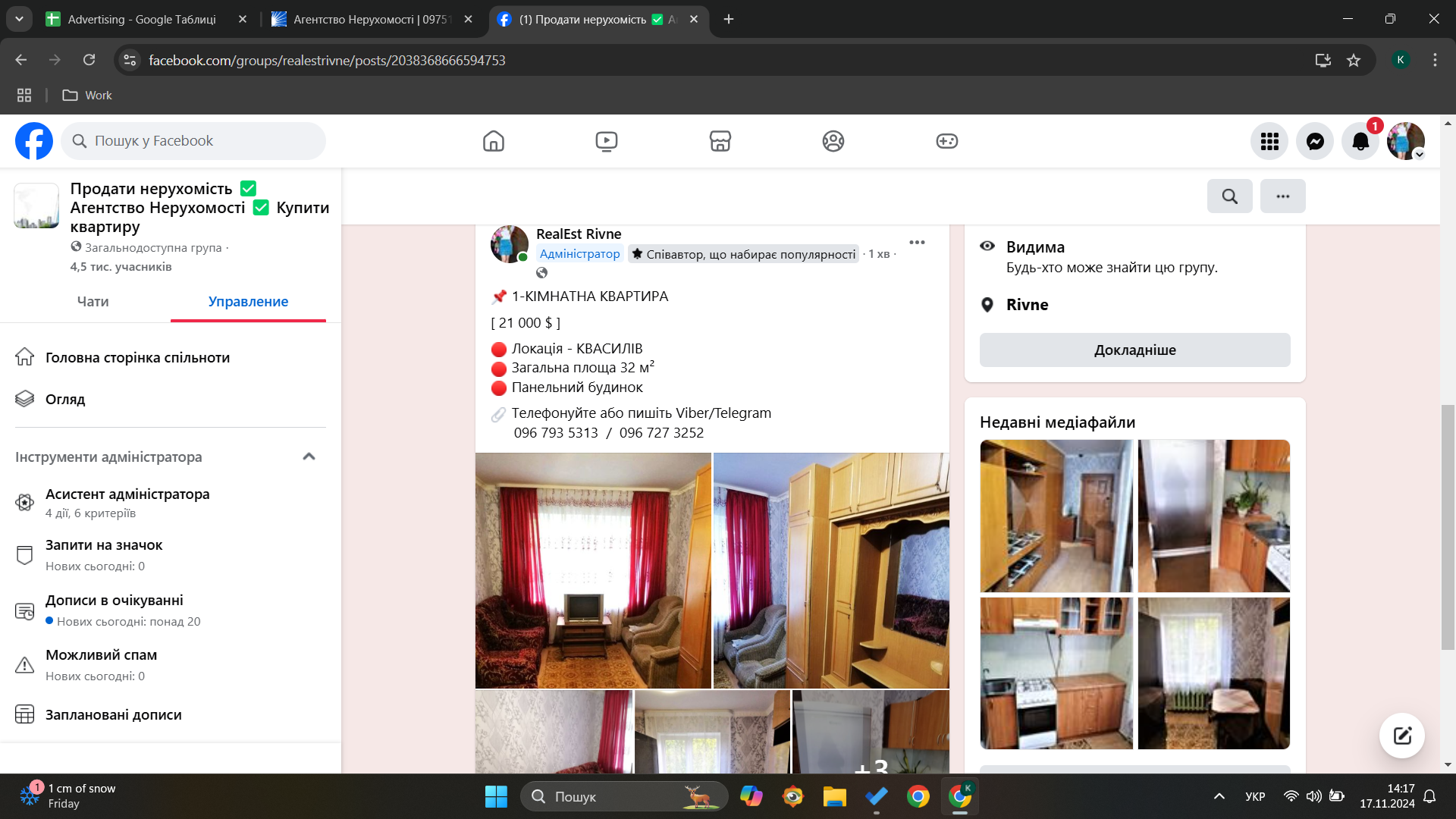Viewport: 1456px width, 819px height.
Task: Open the first room photo with red curtains
Action: click(593, 570)
